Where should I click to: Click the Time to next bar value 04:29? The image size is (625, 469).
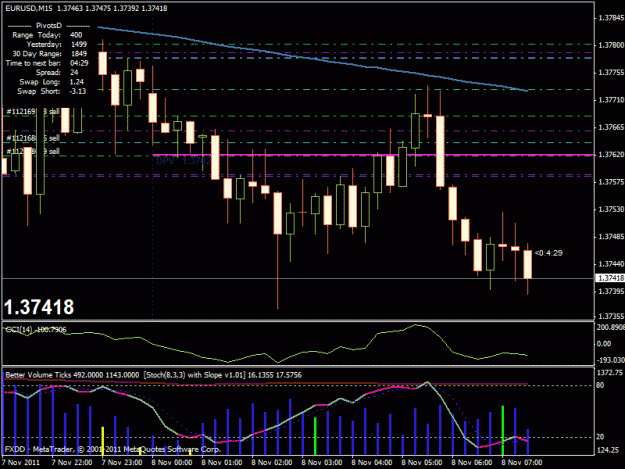point(79,63)
